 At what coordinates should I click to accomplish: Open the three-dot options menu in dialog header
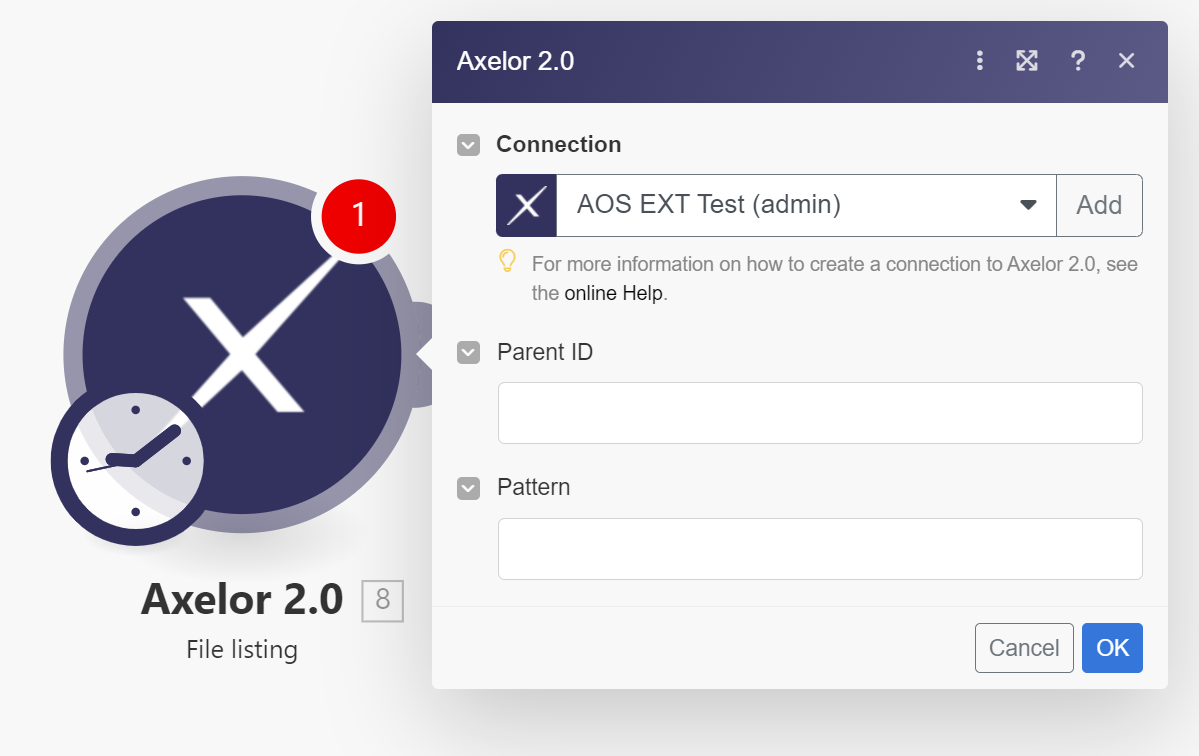[x=980, y=61]
